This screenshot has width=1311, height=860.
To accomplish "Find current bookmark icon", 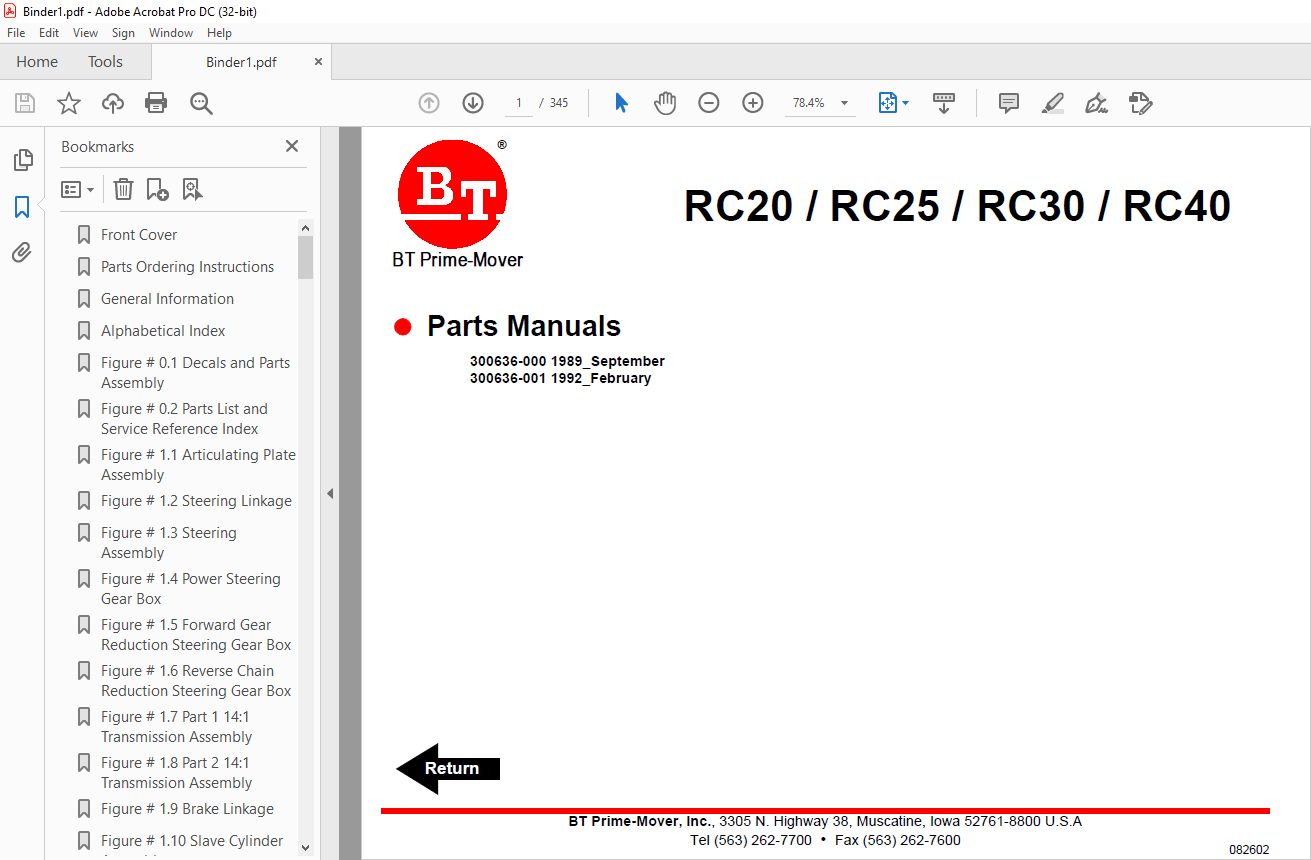I will pyautogui.click(x=192, y=189).
